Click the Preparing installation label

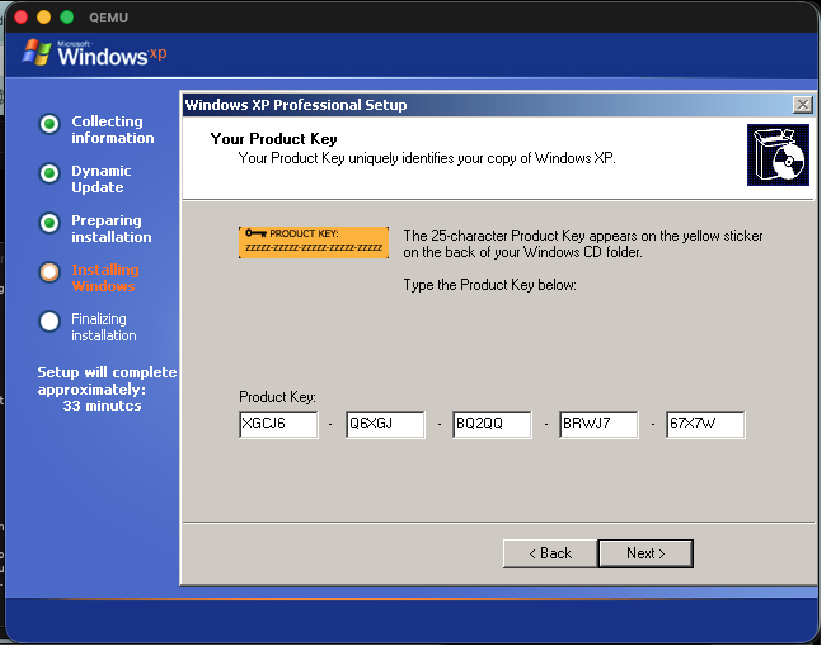tap(111, 228)
